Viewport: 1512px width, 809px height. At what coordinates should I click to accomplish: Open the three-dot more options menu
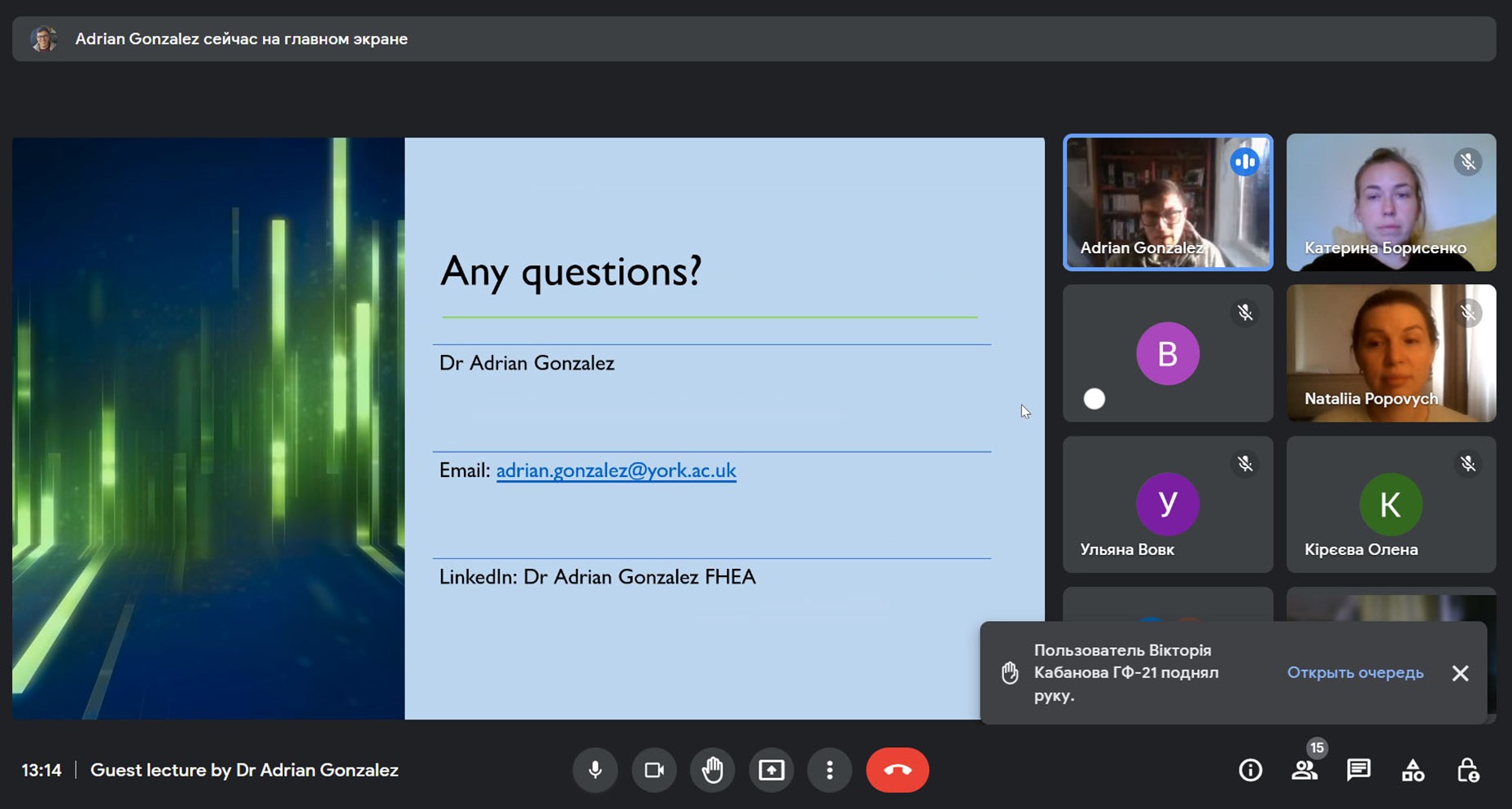[x=829, y=770]
